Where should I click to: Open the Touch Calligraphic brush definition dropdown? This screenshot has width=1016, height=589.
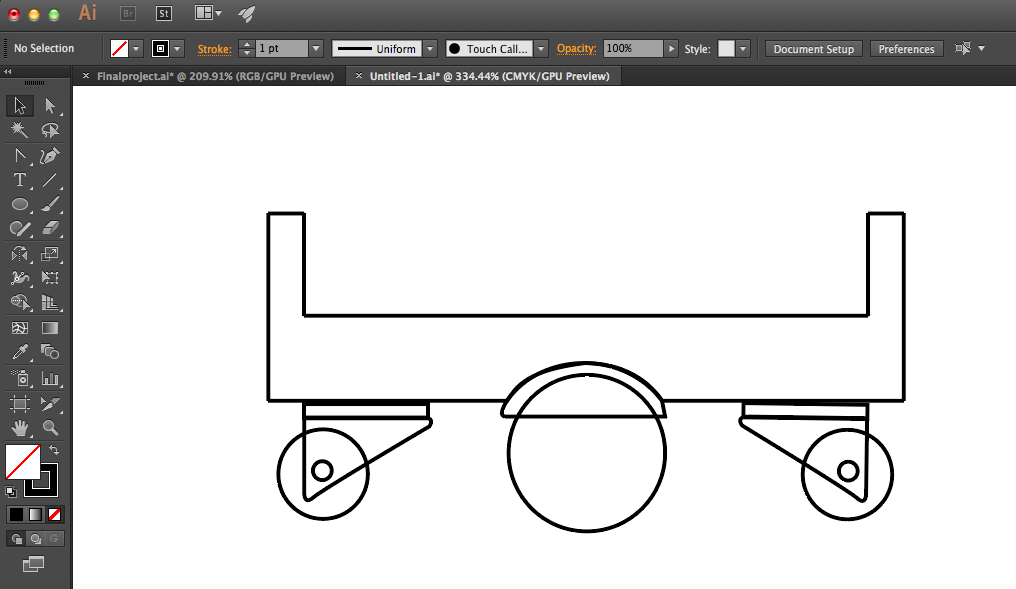point(541,49)
